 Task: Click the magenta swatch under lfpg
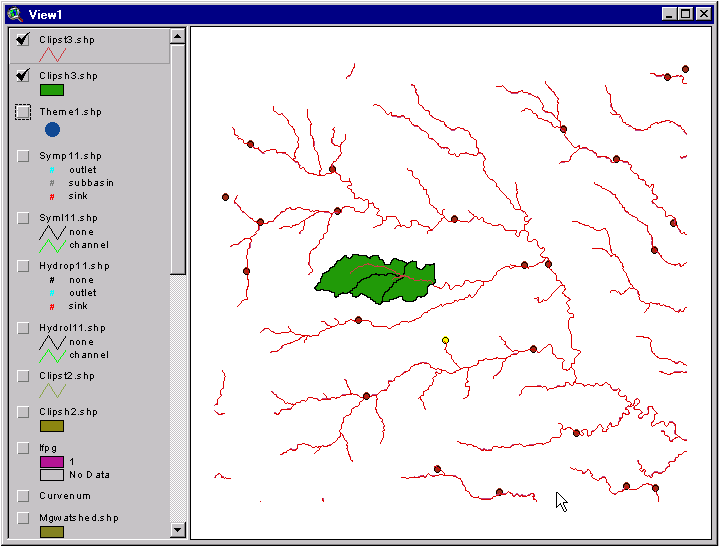pyautogui.click(x=52, y=462)
